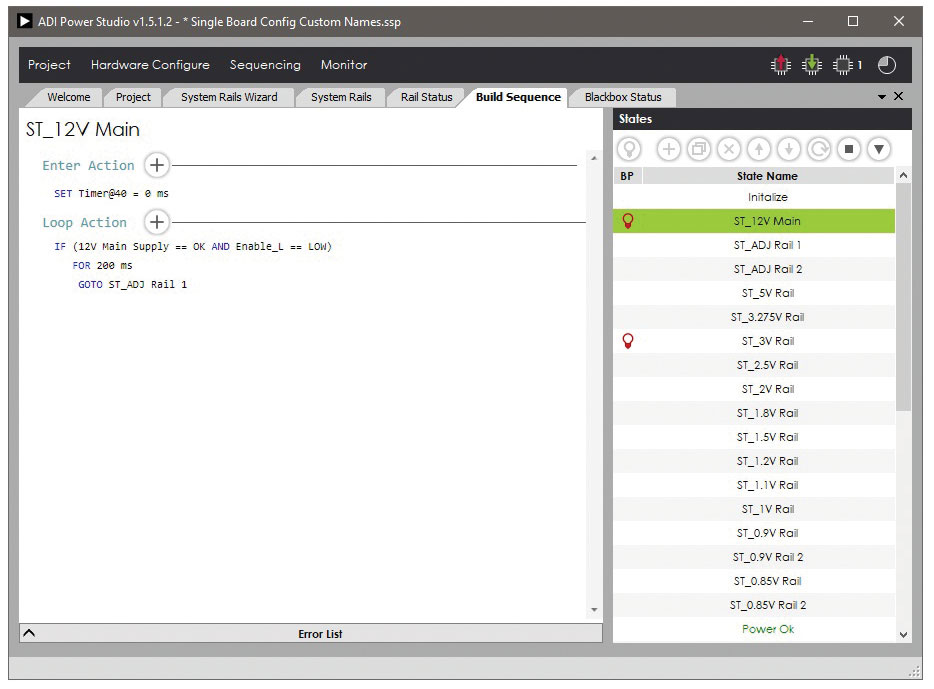The height and width of the screenshot is (689, 934).
Task: Toggle breakpoint on ST_12V Main state
Action: point(628,221)
